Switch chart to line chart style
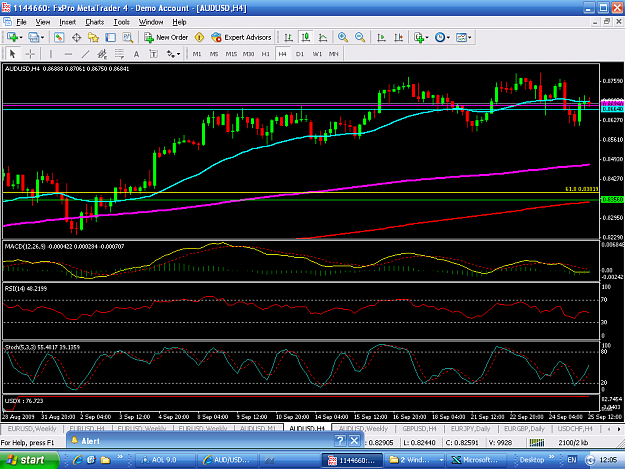This screenshot has height=469, width=625. (323, 37)
